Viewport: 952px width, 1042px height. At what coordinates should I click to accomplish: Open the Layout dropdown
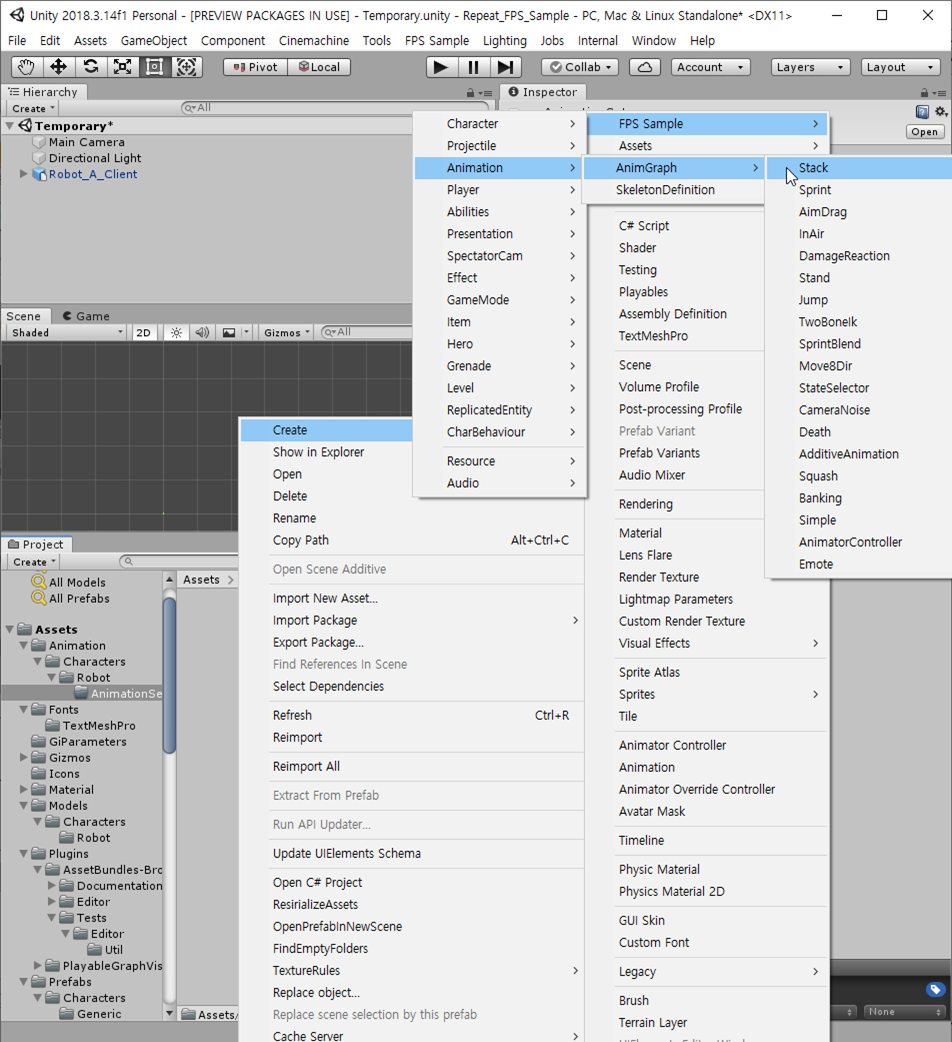point(900,67)
